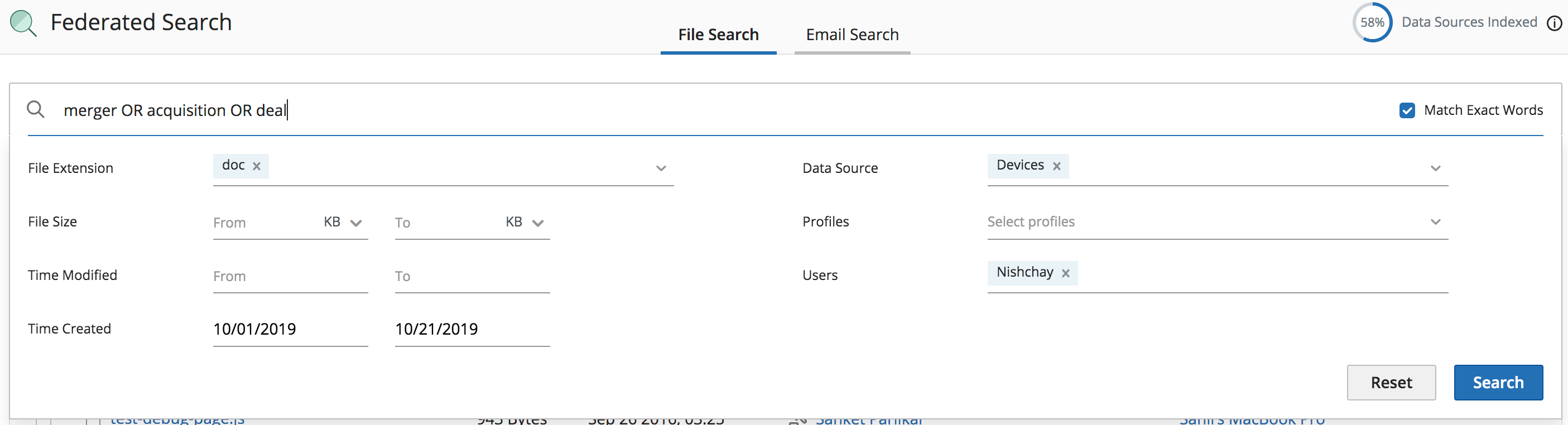Remove the Nishchay user tag
The height and width of the screenshot is (425, 1568).
pyautogui.click(x=1065, y=273)
